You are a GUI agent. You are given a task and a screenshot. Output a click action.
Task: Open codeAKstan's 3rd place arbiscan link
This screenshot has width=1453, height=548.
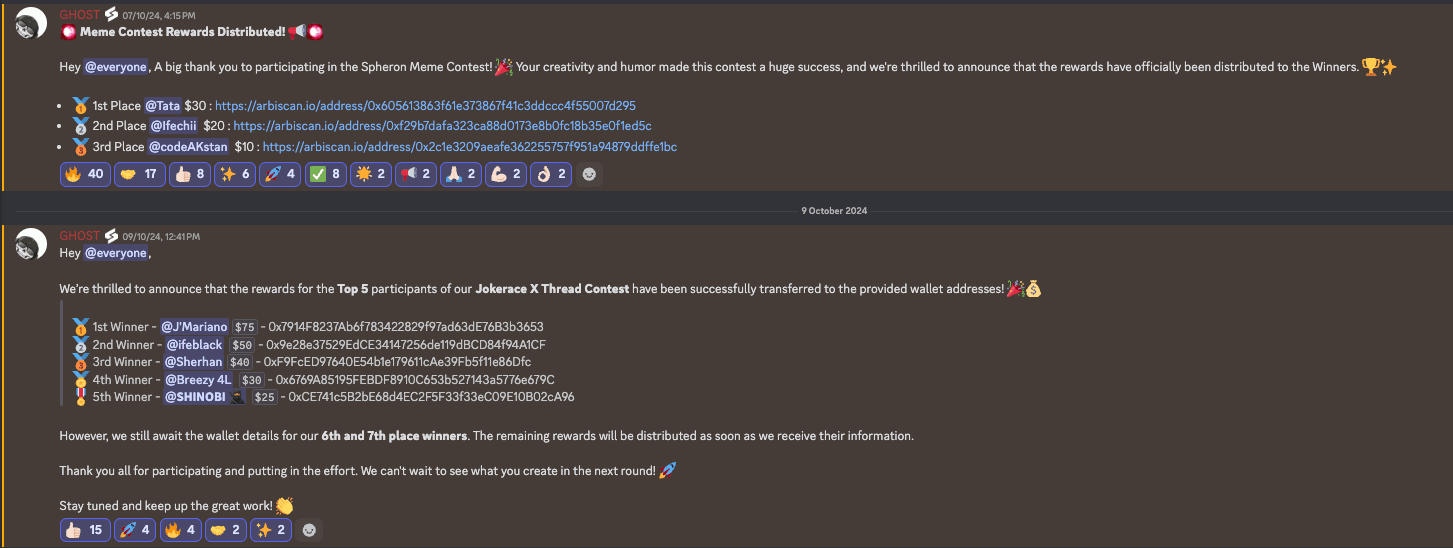pyautogui.click(x=470, y=147)
